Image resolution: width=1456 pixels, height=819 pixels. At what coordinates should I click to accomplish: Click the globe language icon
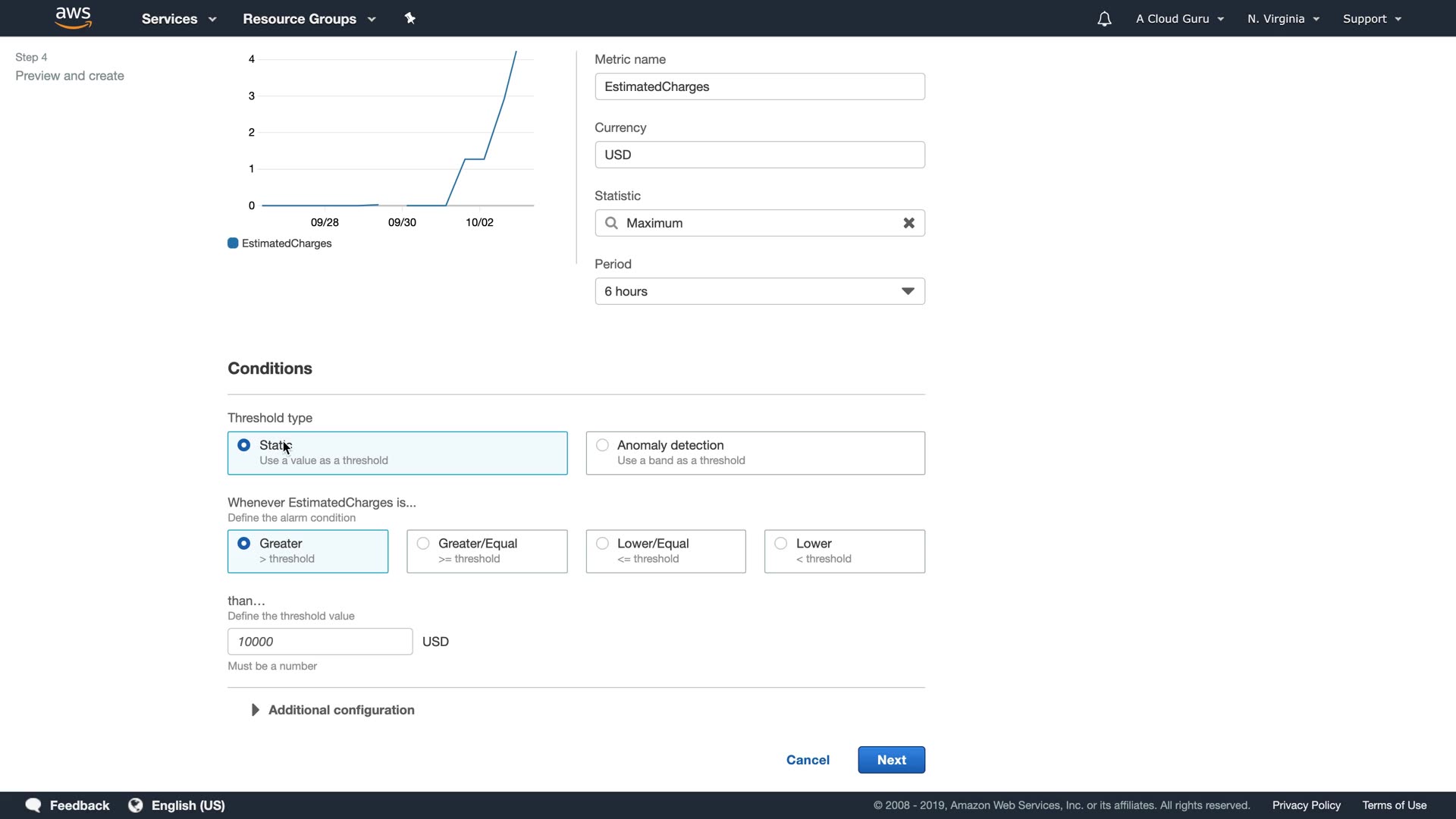[x=136, y=805]
